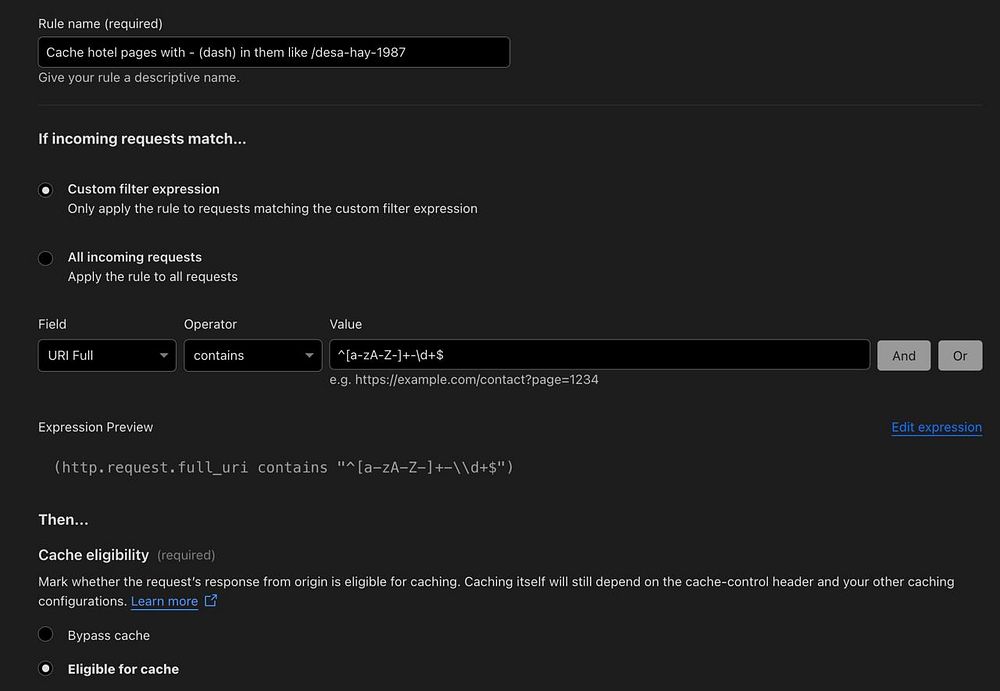
Task: Click the Expression Preview code text
Action: pyautogui.click(x=283, y=467)
